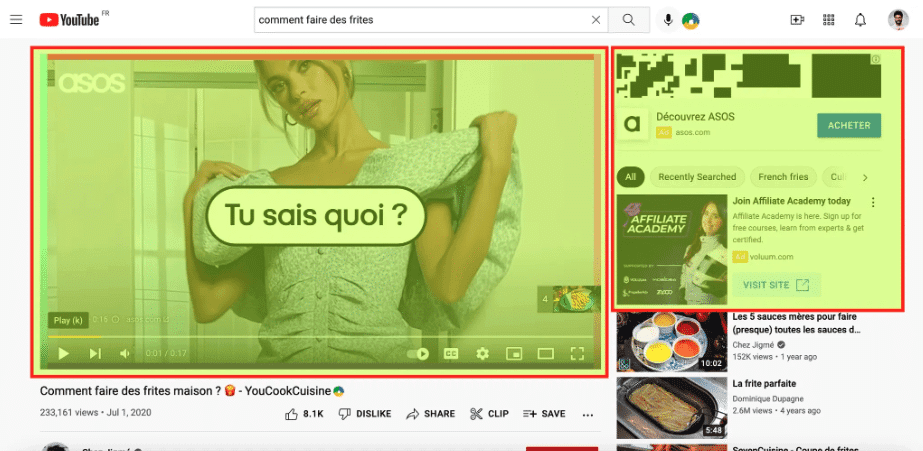Viewport: 923px width, 451px height.
Task: Click the DISLIKE button
Action: point(365,414)
